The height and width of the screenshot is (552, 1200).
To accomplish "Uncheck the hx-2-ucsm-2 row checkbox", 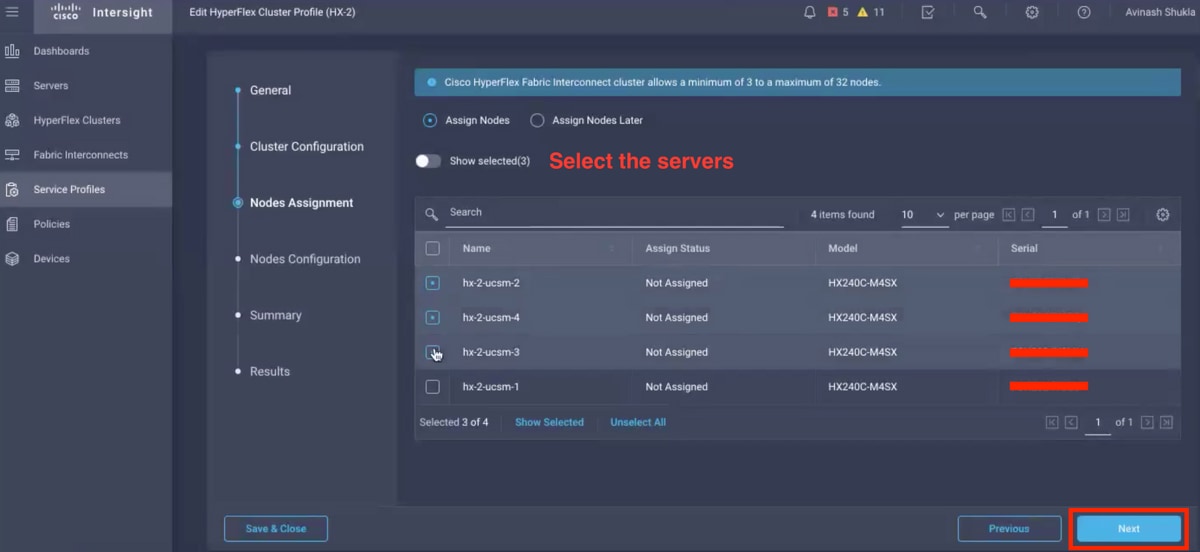I will tap(433, 283).
